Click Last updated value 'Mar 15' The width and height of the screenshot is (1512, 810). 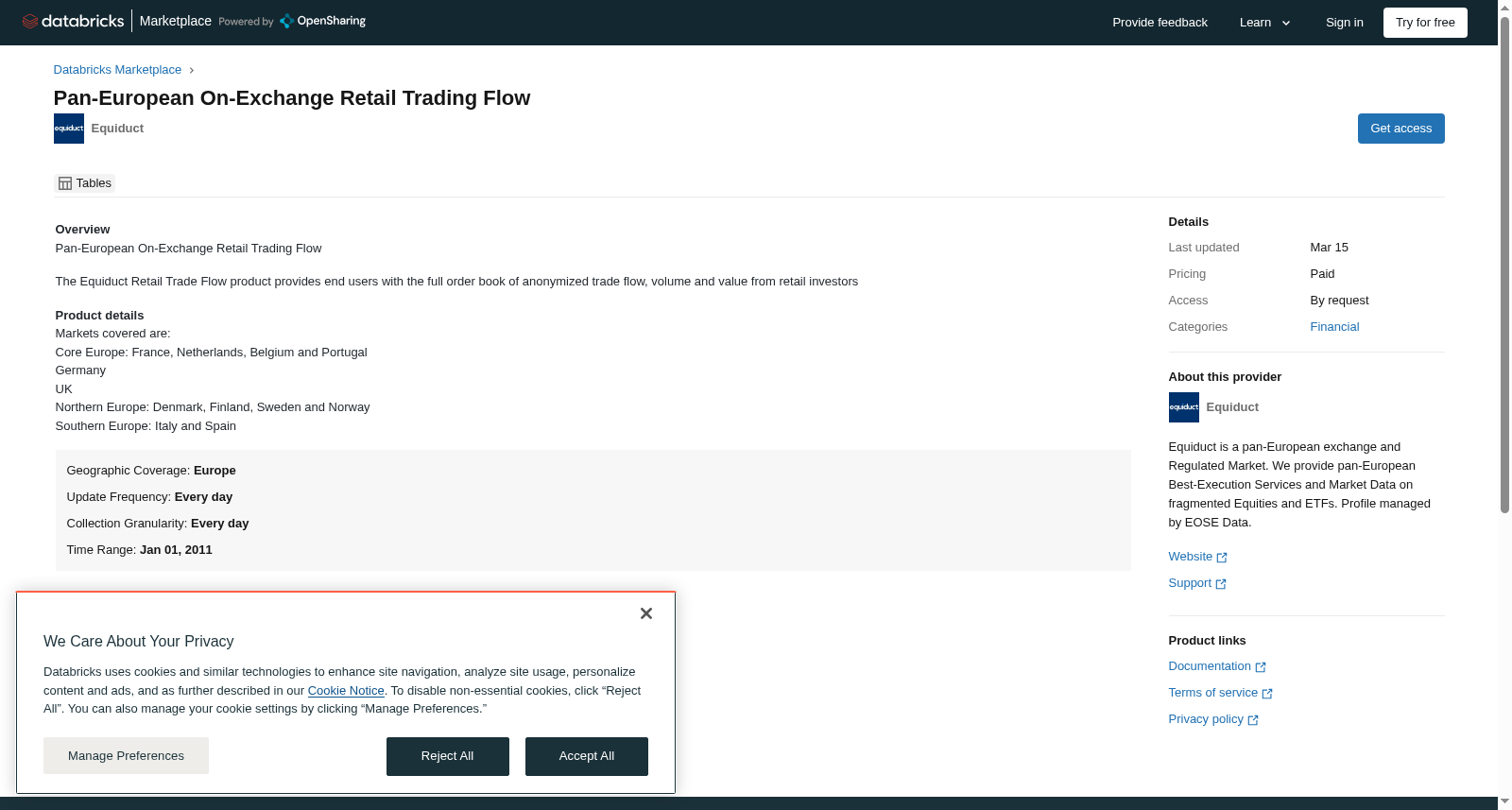[x=1329, y=248]
